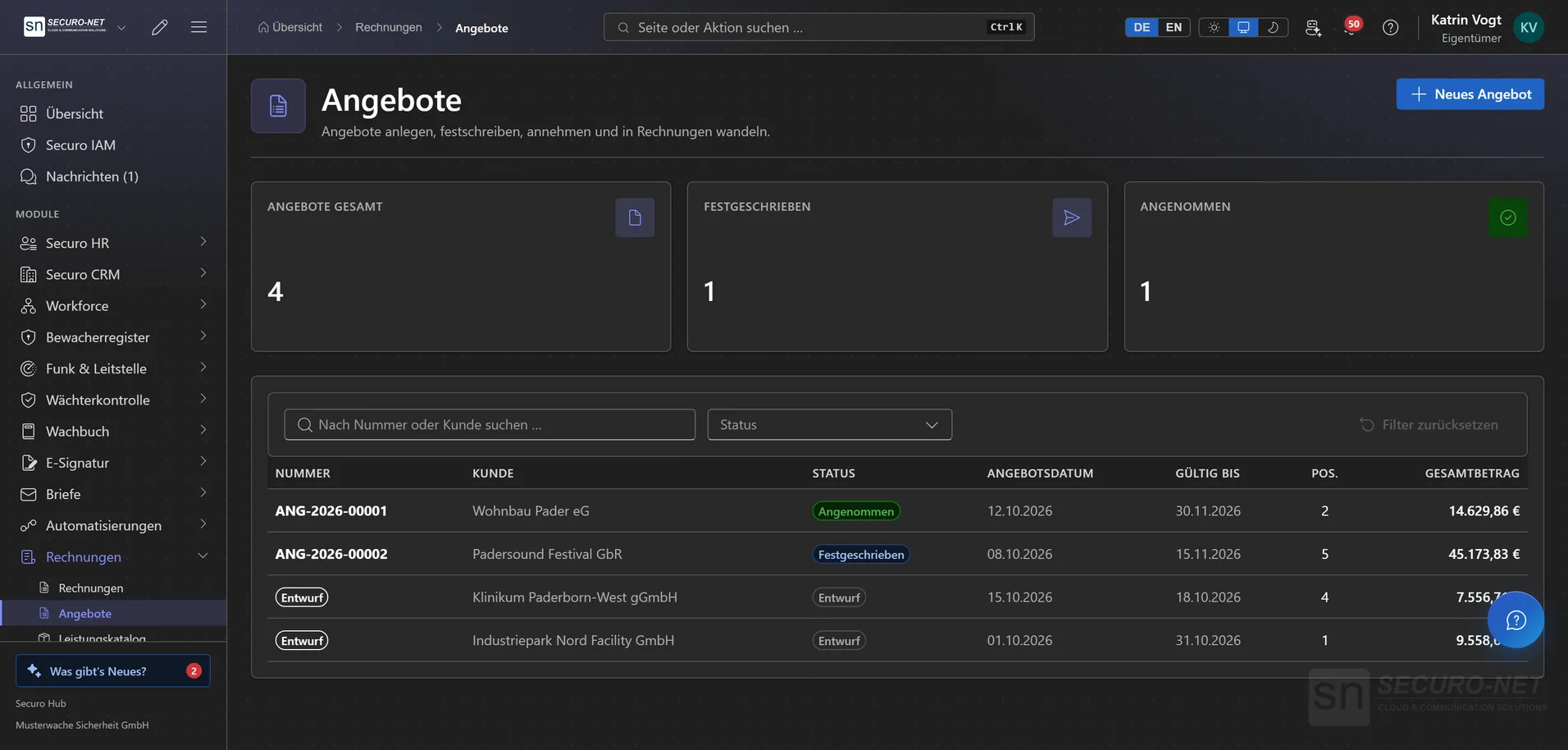The image size is (1568, 750).
Task: Open the notifications bell with 50 badge
Action: tap(1351, 27)
